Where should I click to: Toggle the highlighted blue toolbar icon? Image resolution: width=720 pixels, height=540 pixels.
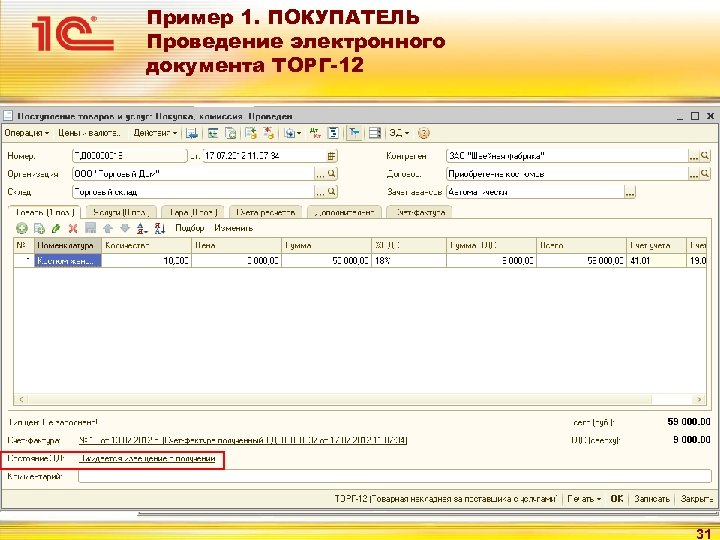point(354,133)
